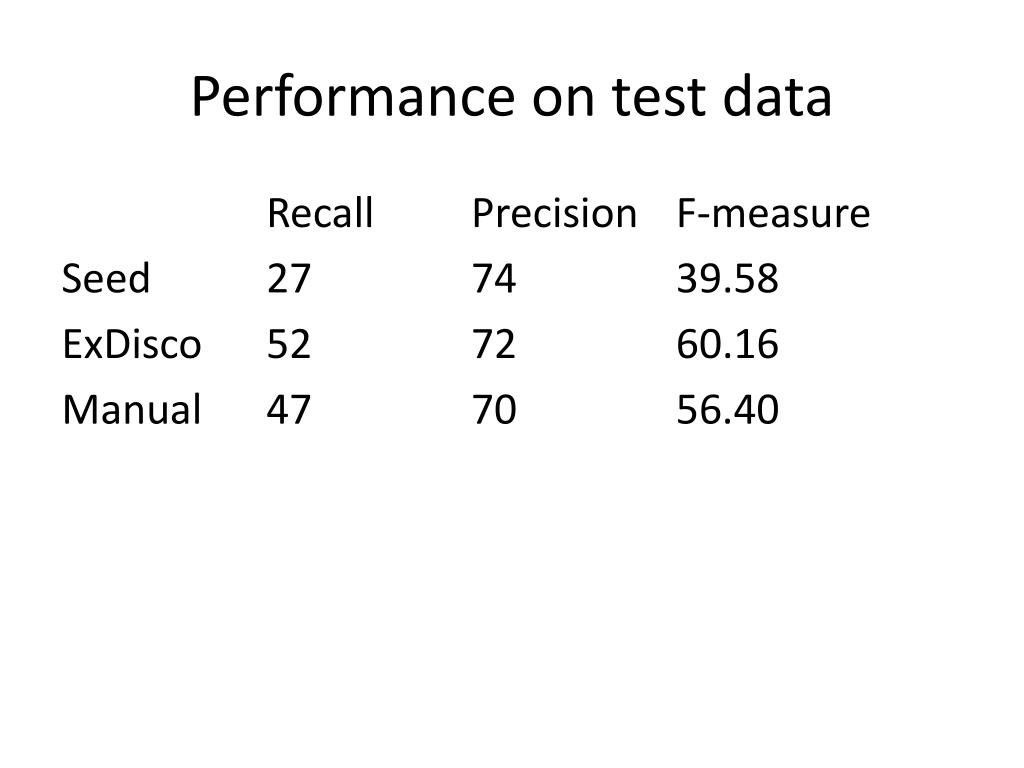This screenshot has height=768, width=1024.
Task: Select the F-measure column header
Action: [x=773, y=213]
